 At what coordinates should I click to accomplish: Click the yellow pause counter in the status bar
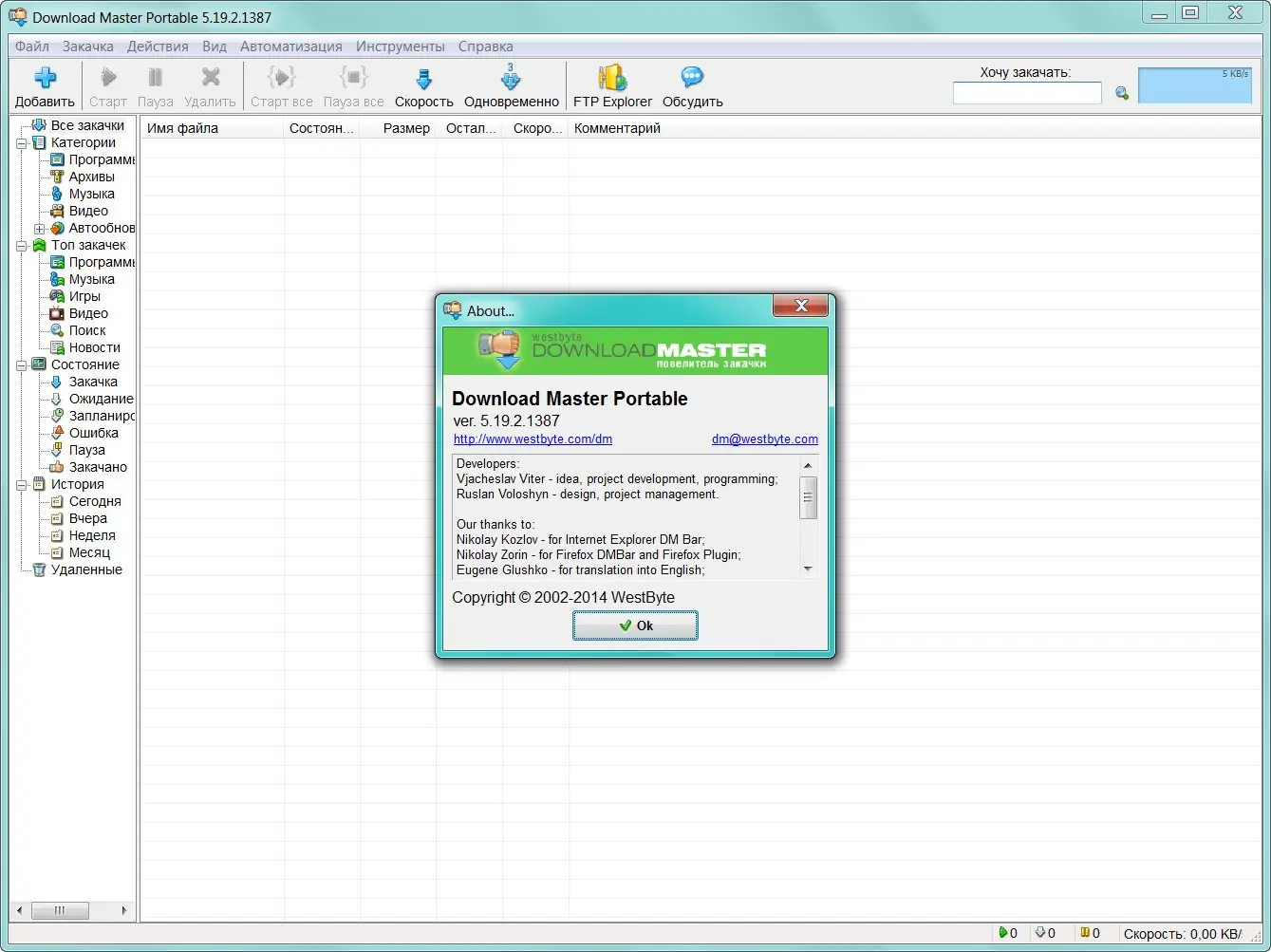coord(1085,933)
